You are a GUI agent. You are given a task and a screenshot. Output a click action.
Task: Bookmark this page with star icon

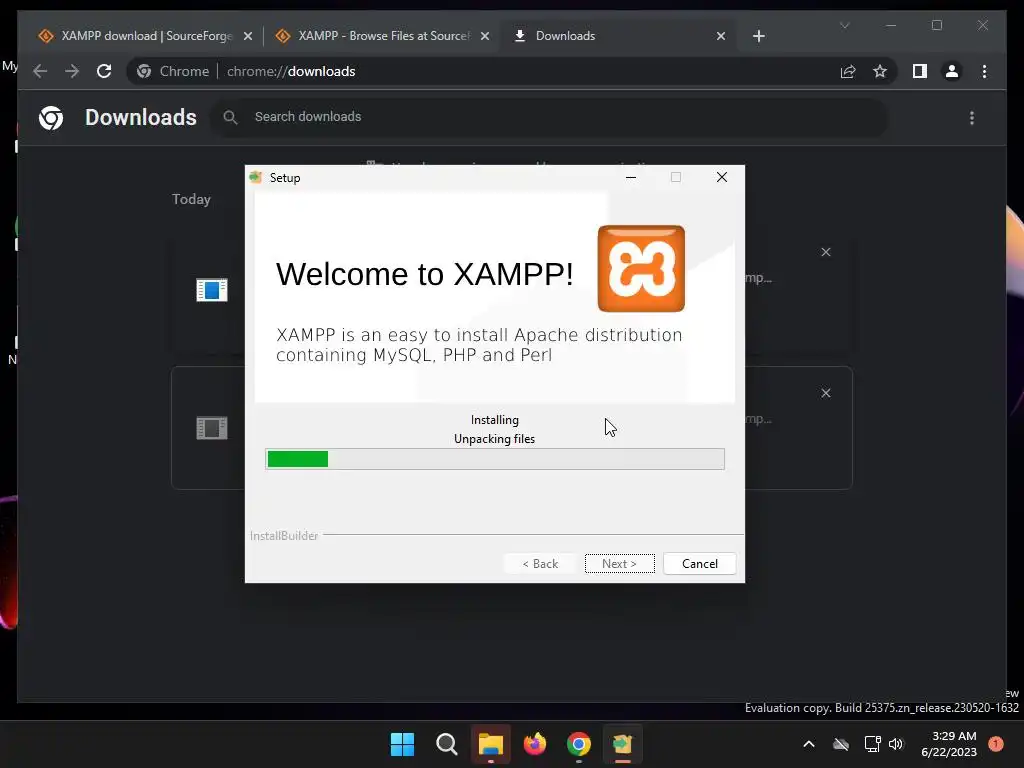(x=880, y=71)
